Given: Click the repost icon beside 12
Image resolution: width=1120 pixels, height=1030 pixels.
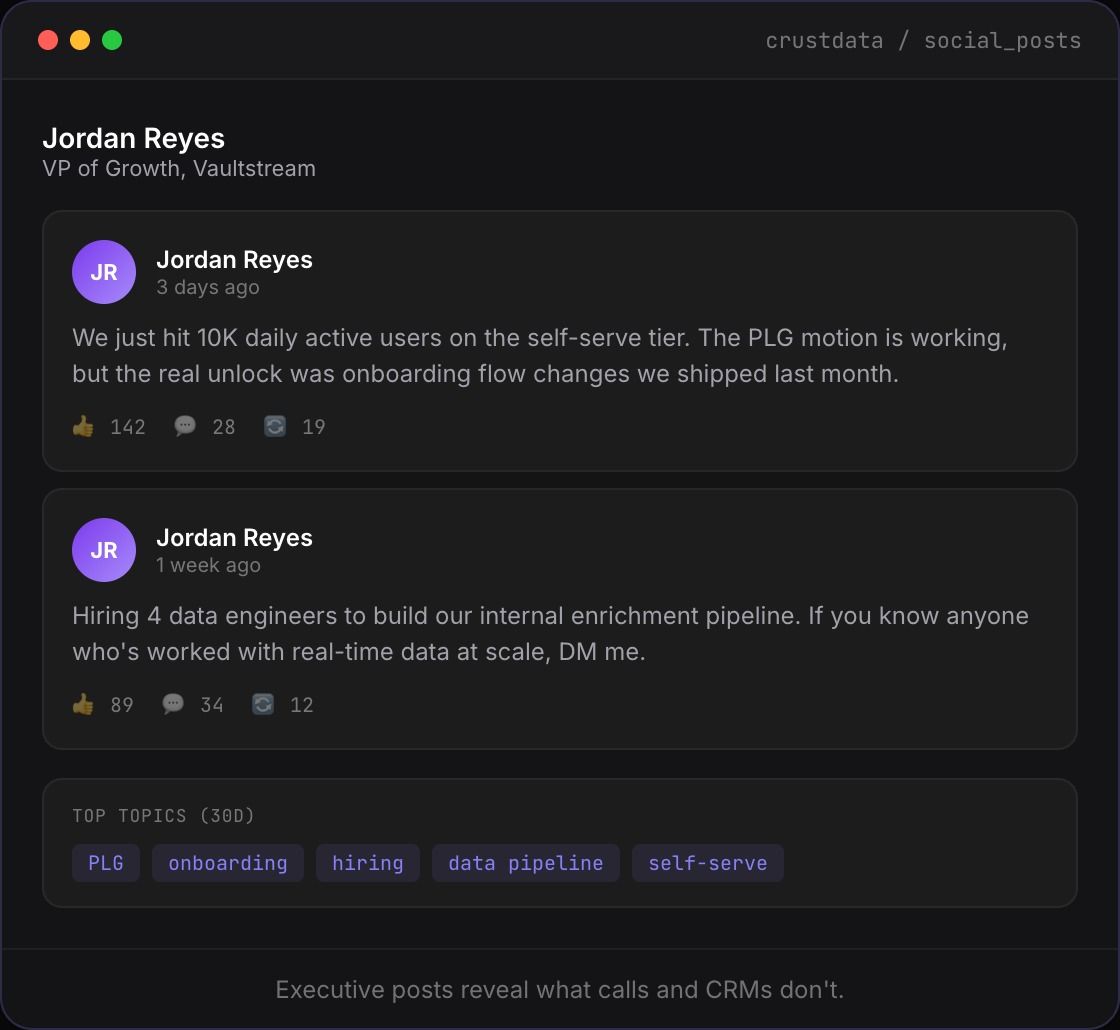Looking at the screenshot, I should pyautogui.click(x=263, y=704).
